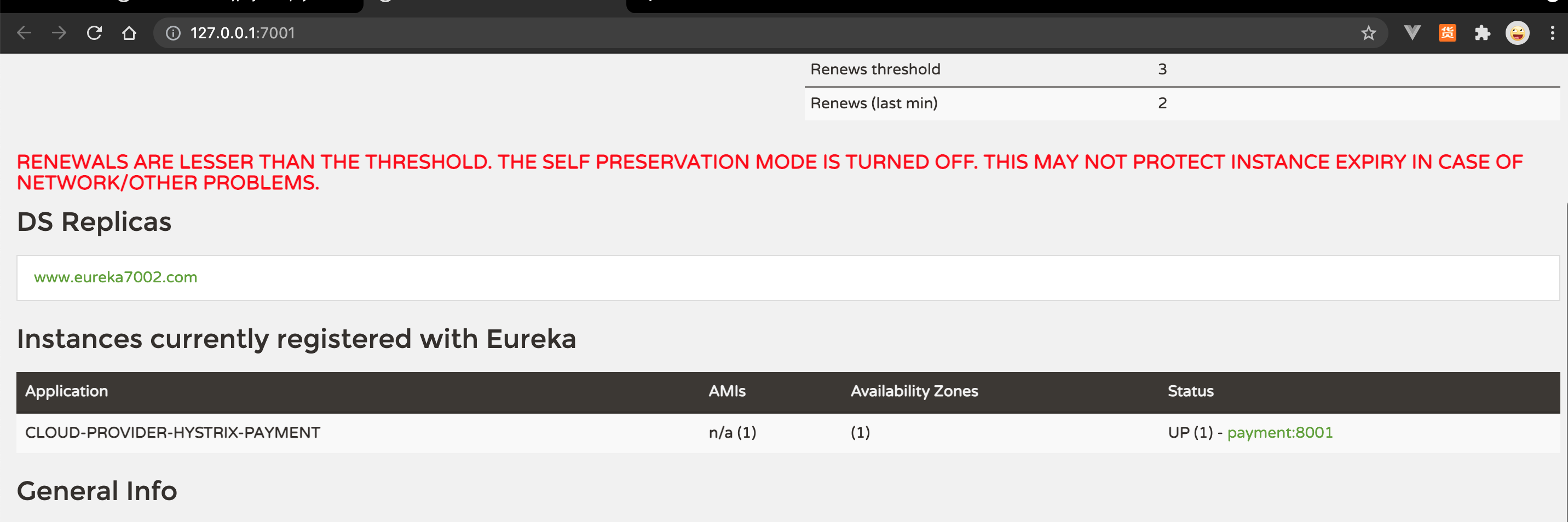
Task: Open the www.eureka7002.com replica link
Action: pyautogui.click(x=116, y=277)
